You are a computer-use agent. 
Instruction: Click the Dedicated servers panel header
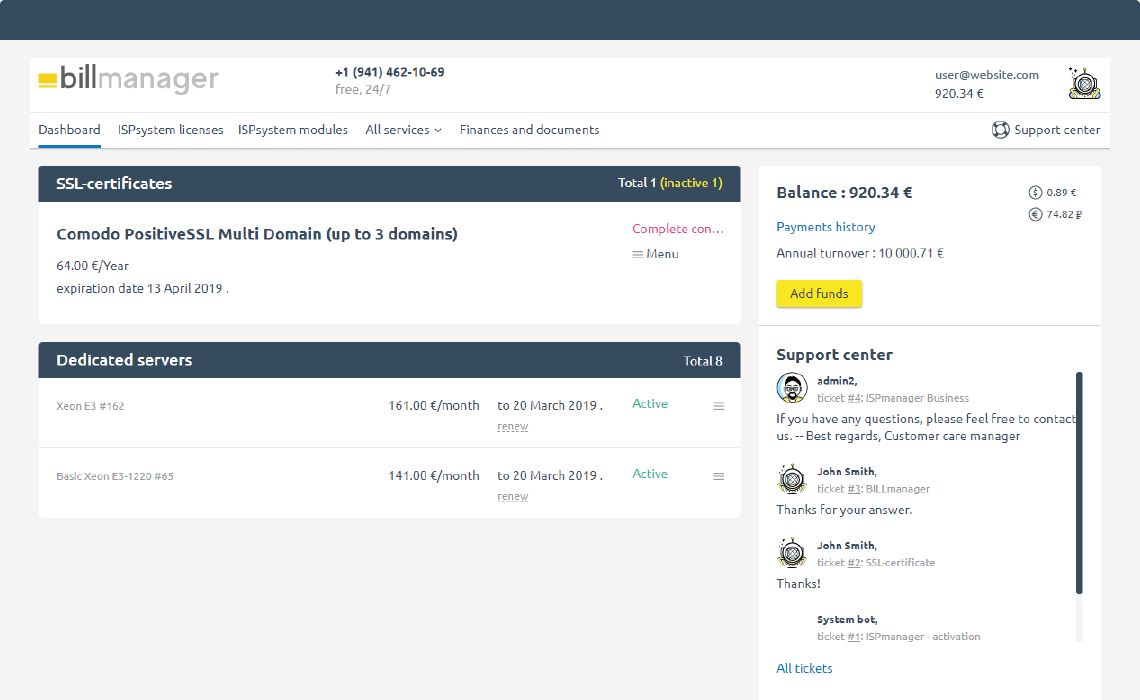tap(389, 361)
